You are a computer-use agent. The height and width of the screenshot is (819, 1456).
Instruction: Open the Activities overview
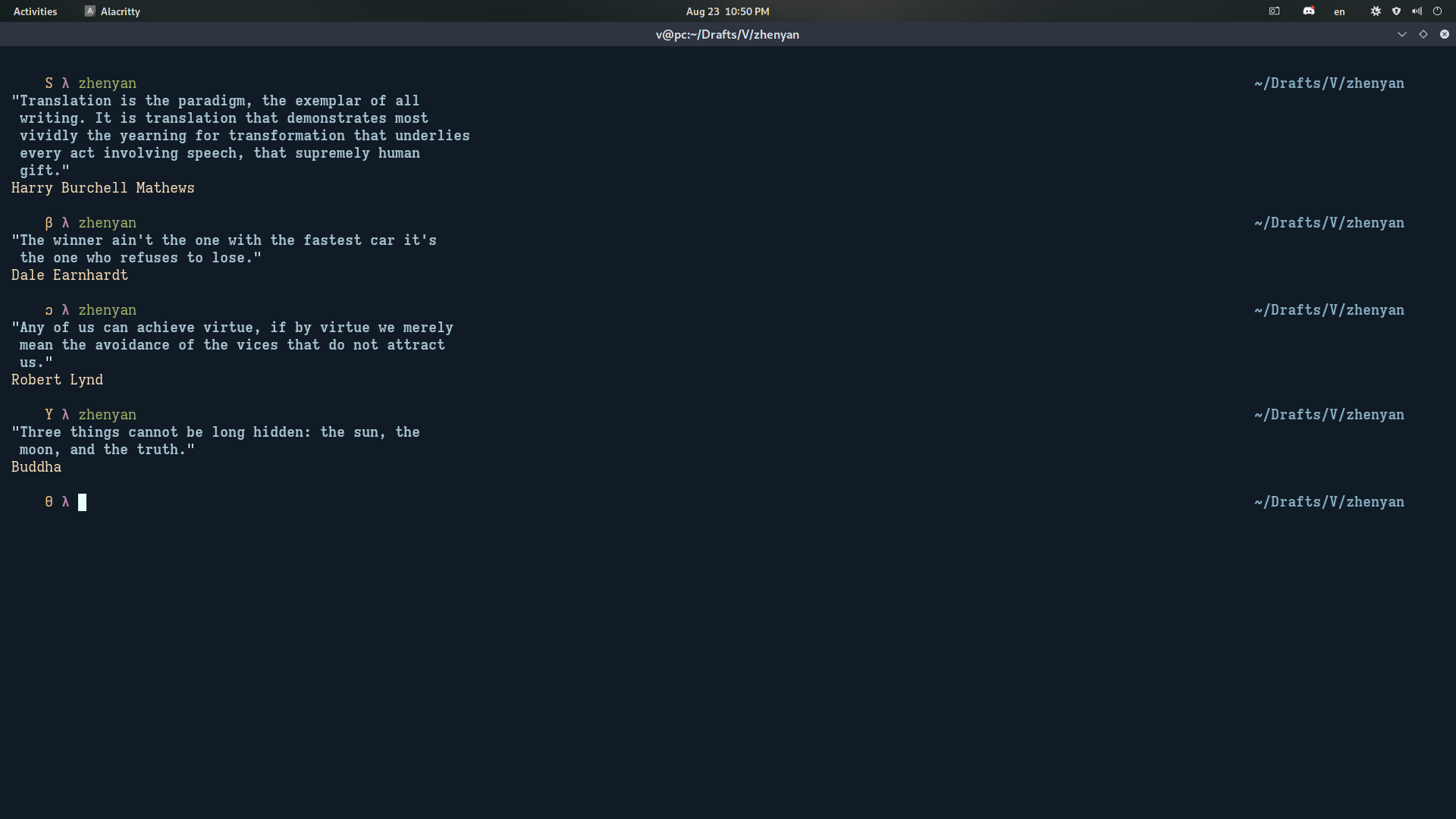[35, 11]
